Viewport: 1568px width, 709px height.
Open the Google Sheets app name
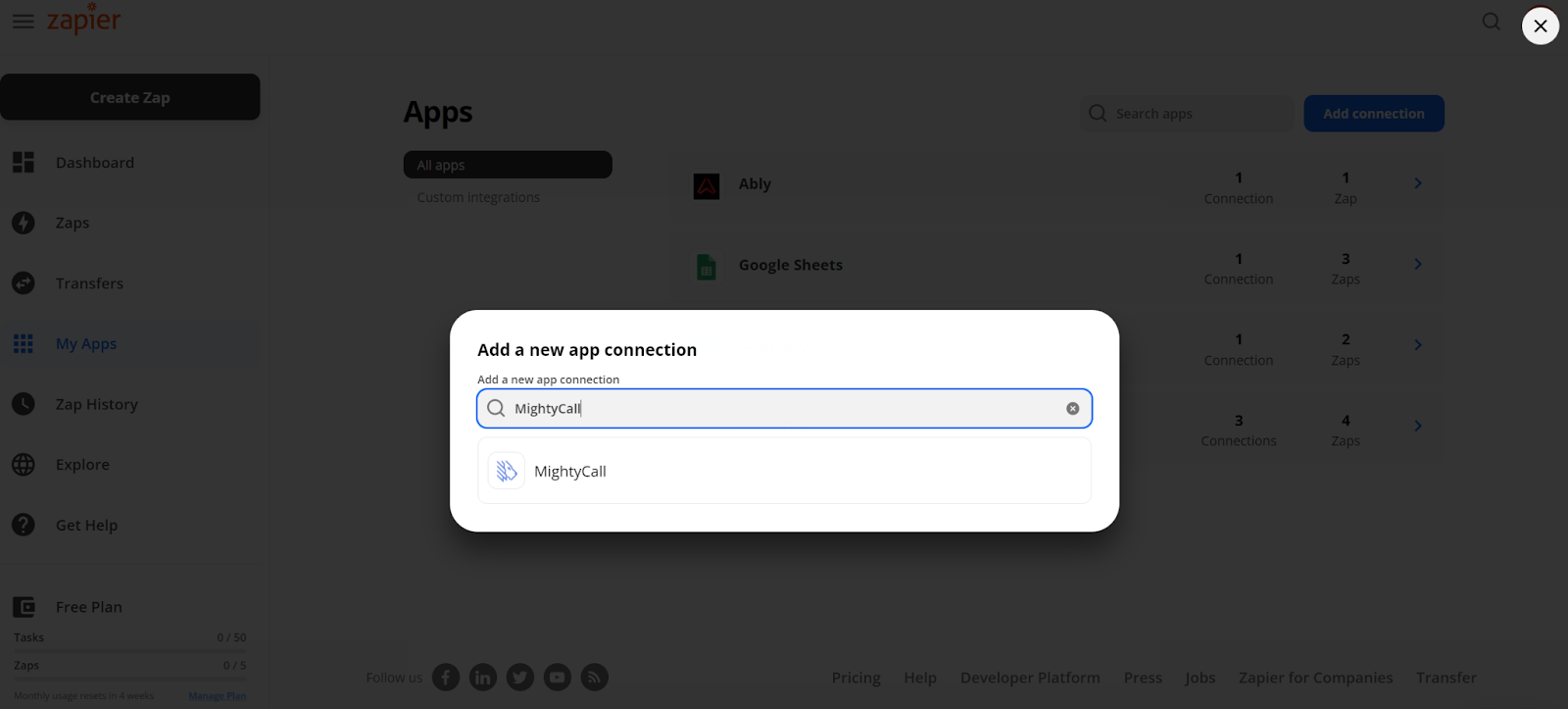791,265
